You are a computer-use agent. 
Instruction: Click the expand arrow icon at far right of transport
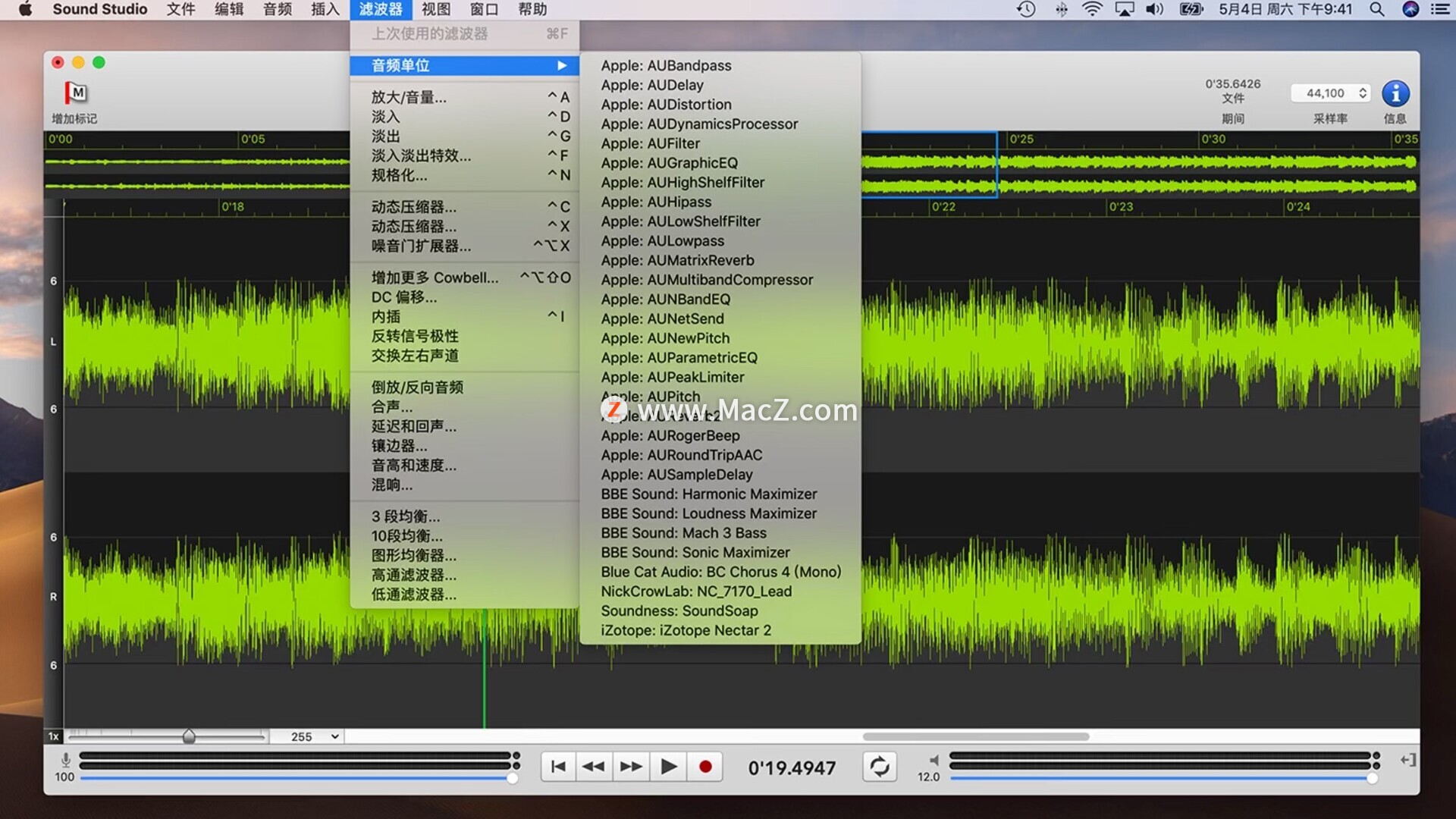tap(1407, 760)
